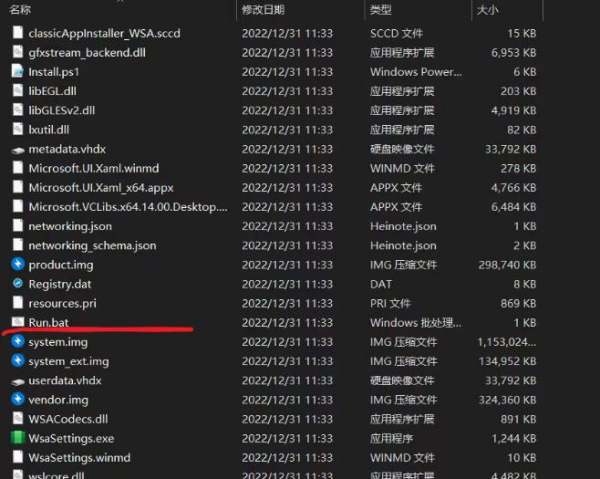Click the Windows 批处理 type of Run.bat
Image resolution: width=600 pixels, height=479 pixels.
pos(416,323)
